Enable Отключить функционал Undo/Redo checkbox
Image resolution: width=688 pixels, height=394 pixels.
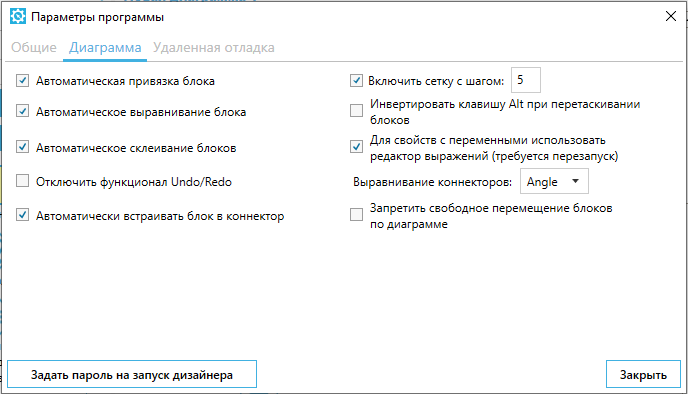22,181
